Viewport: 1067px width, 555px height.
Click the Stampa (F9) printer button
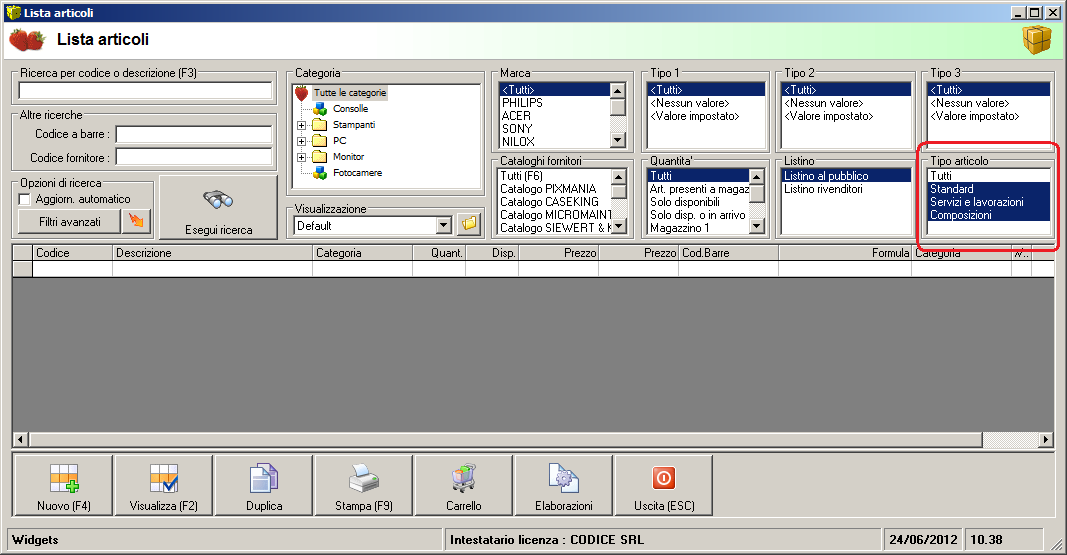[x=363, y=485]
